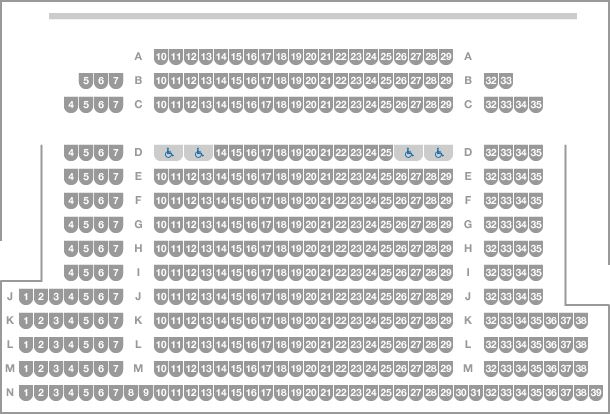Choose seat J35
610x414 pixels.
tap(536, 297)
